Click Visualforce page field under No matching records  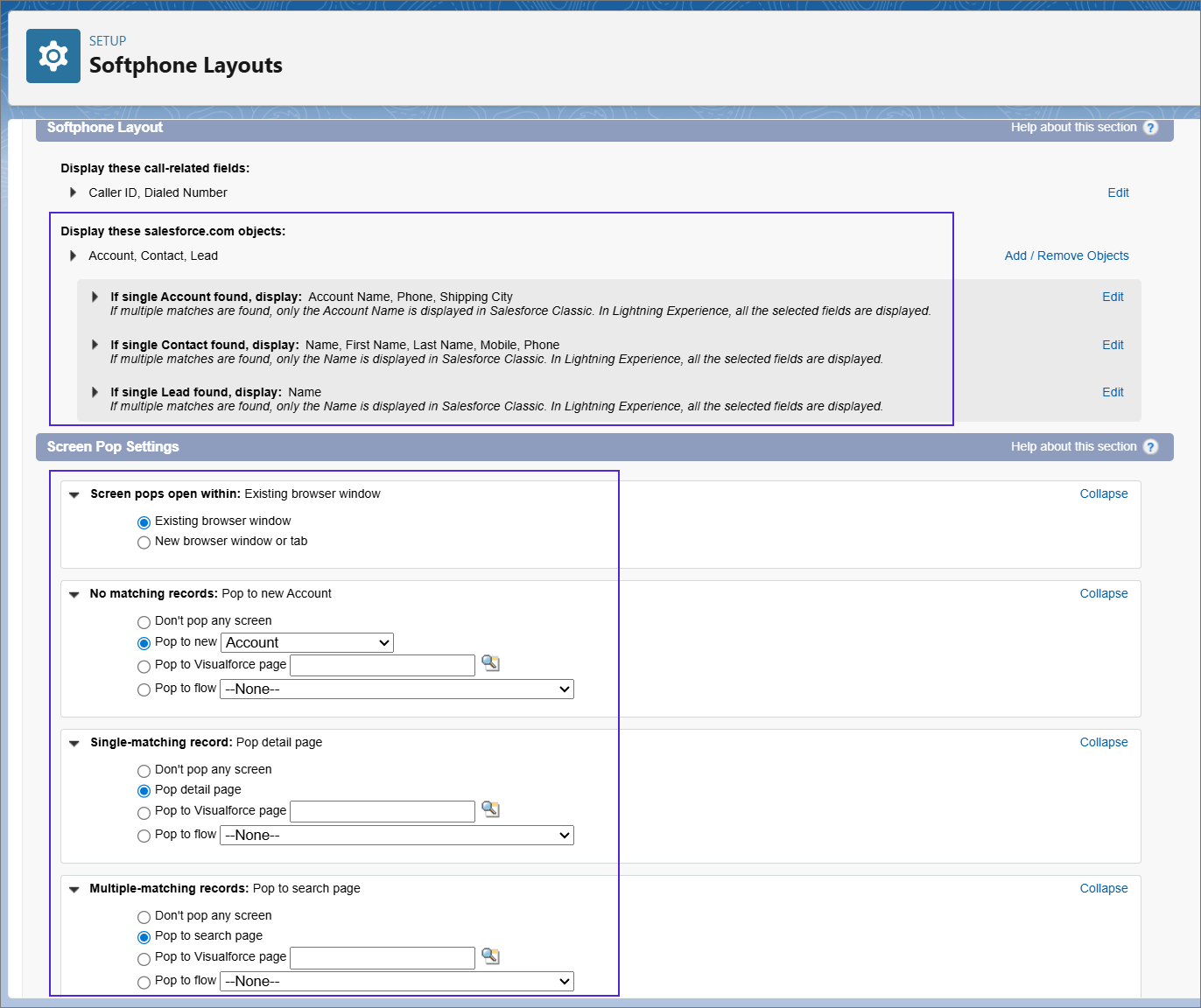coord(383,665)
